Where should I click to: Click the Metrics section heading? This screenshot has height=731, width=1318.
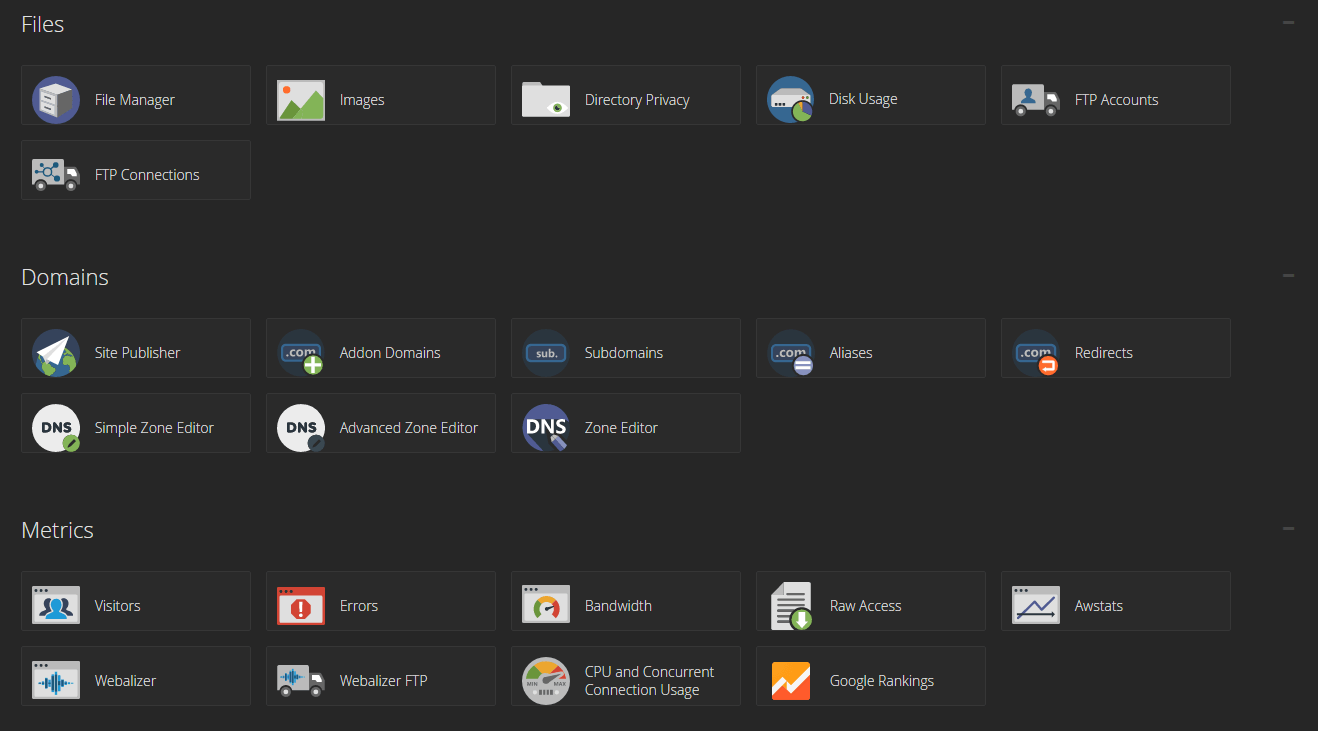coord(57,530)
